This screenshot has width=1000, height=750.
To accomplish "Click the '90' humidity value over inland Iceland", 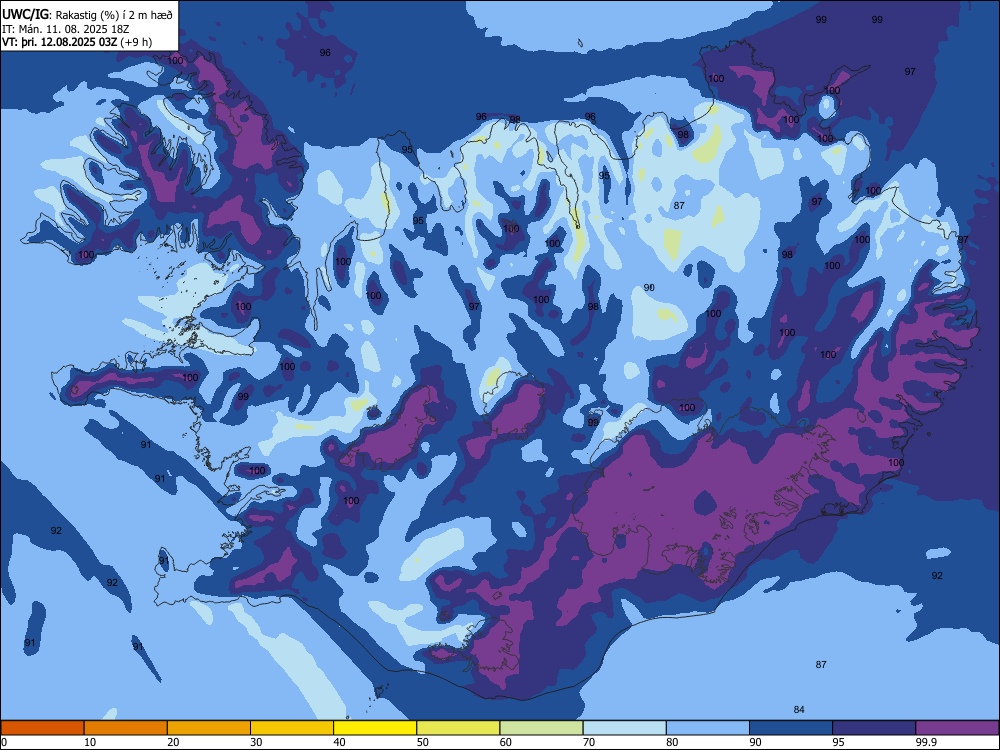I will tap(649, 288).
